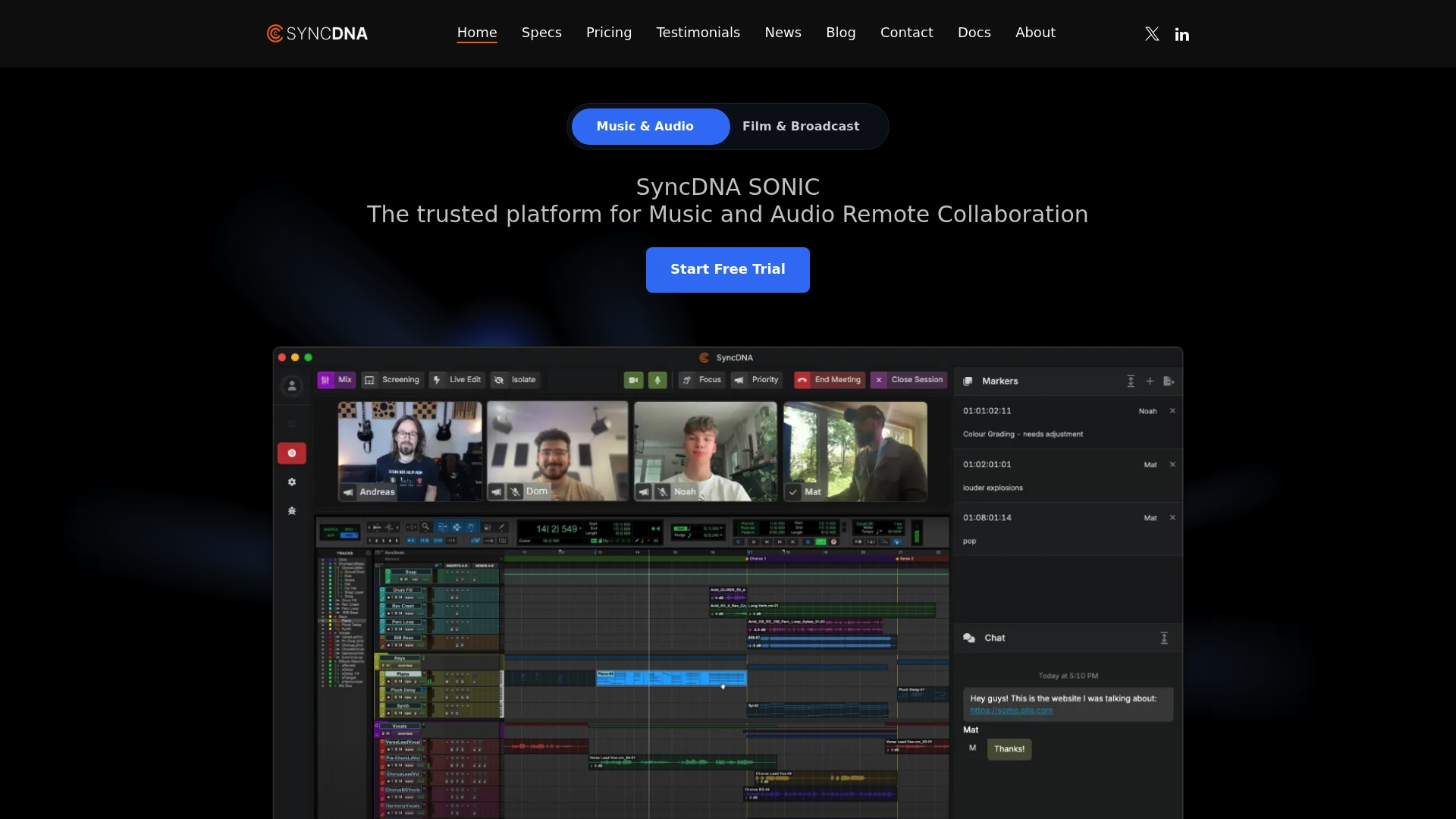Click the SyncDNA logo in the header
This screenshot has height=819, width=1456.
pyautogui.click(x=317, y=33)
